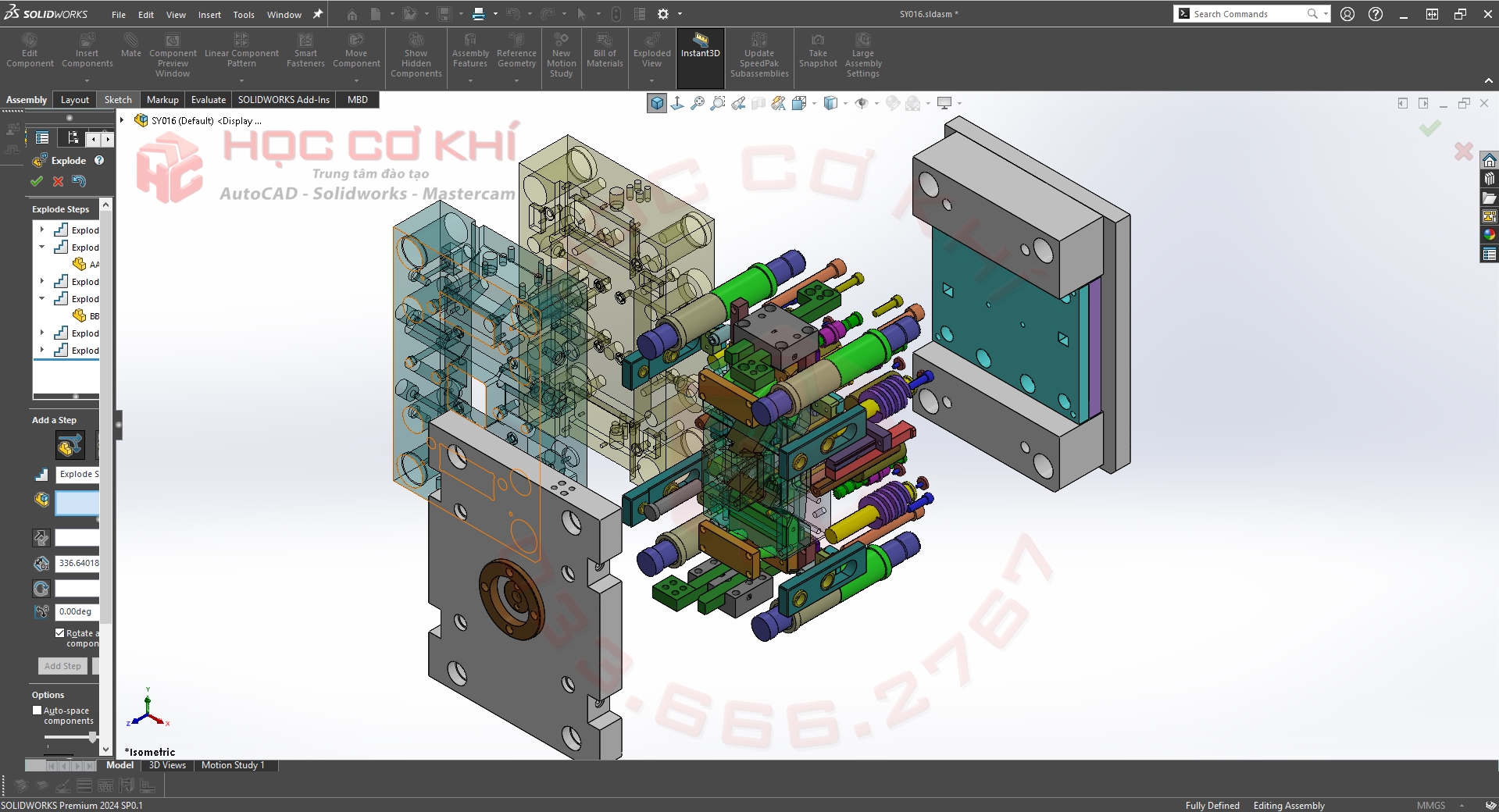Viewport: 1499px width, 812px height.
Task: Open the task pane Home tab icon
Action: click(x=1490, y=160)
